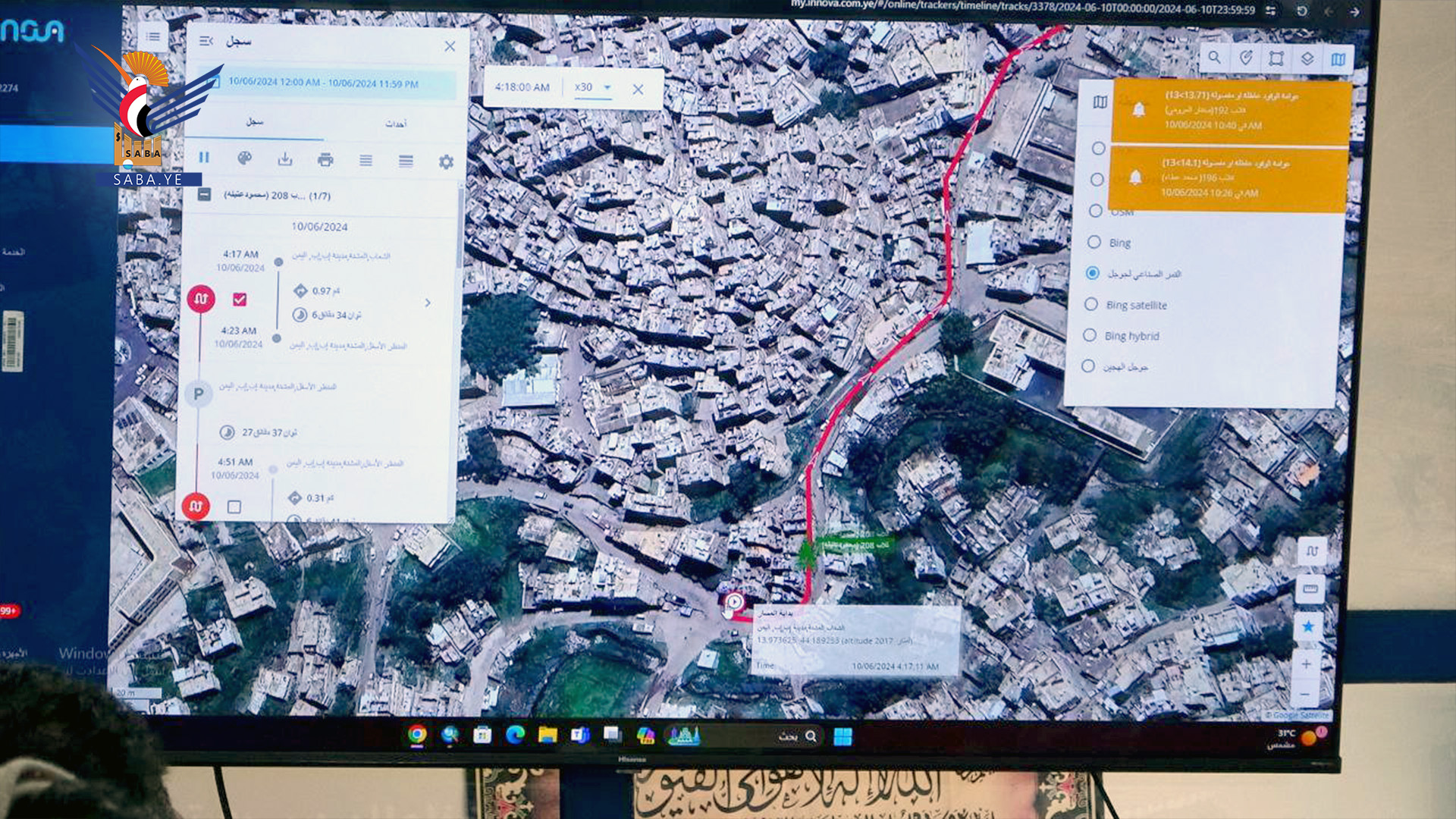Print the track log
The image size is (1456, 819).
coord(325,160)
